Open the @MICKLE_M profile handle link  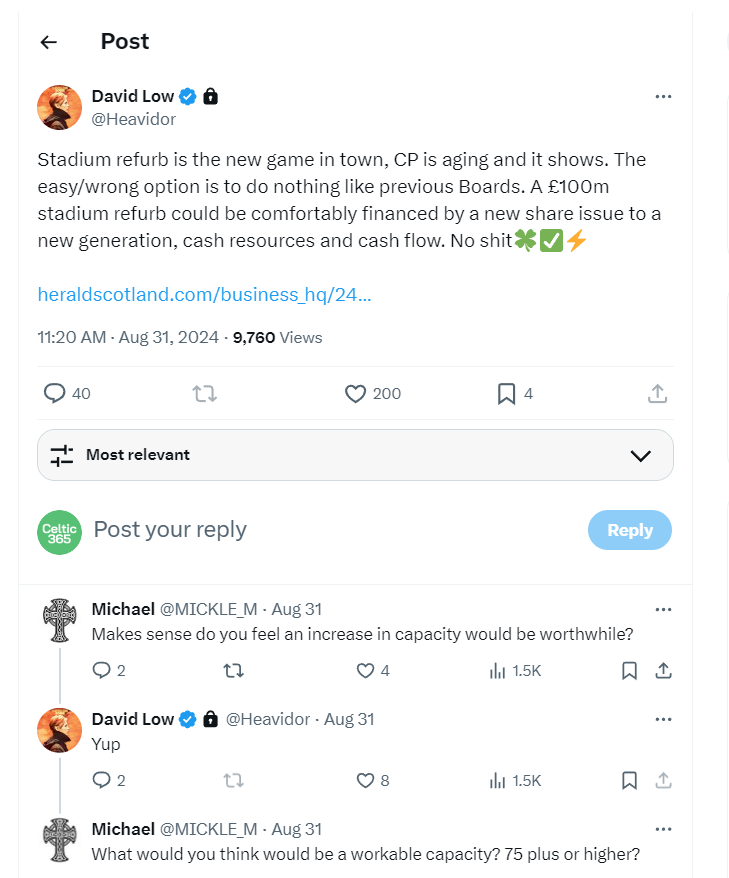[x=209, y=609]
